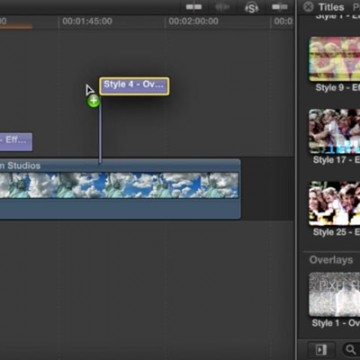The height and width of the screenshot is (360, 360).
Task: Select the Style 4 - Ov... title clip
Action: [134, 86]
